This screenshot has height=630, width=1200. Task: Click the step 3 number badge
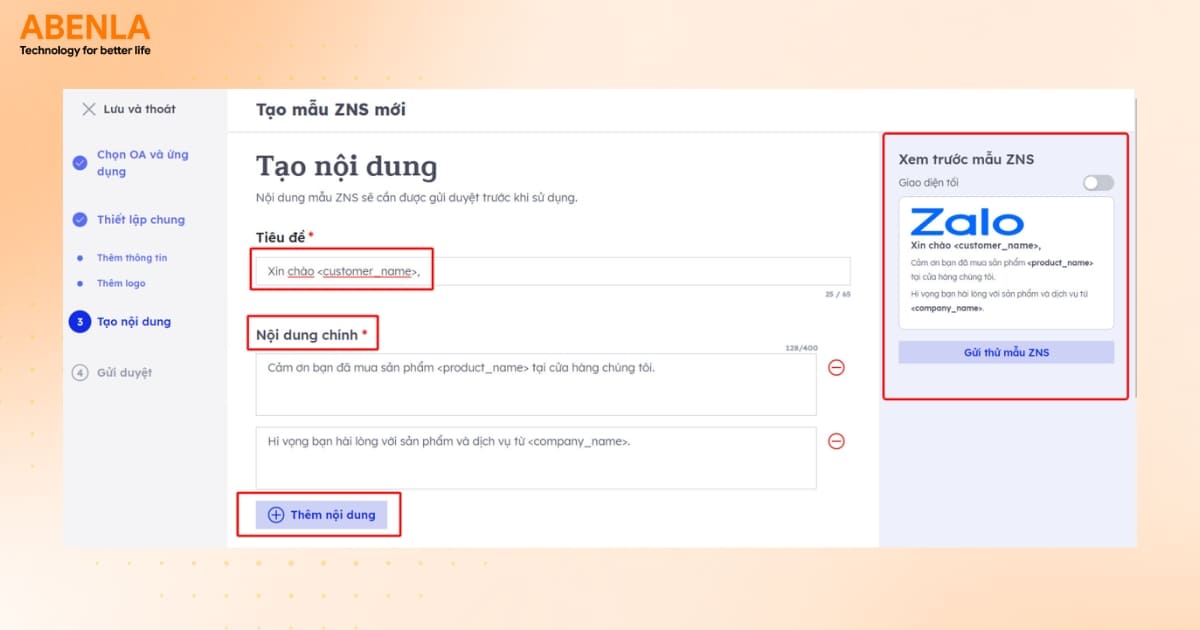[x=80, y=322]
